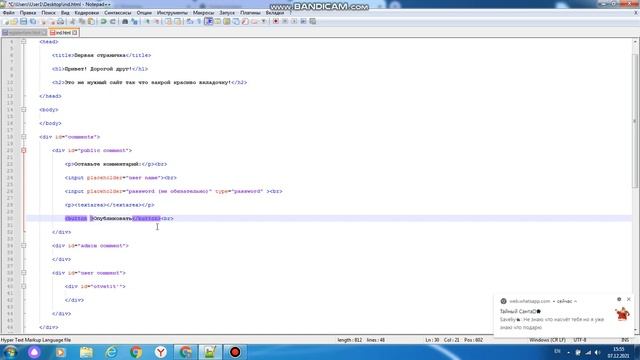Click the Save All toolbar icon
Screen dimensions: 640x360
[33, 21]
